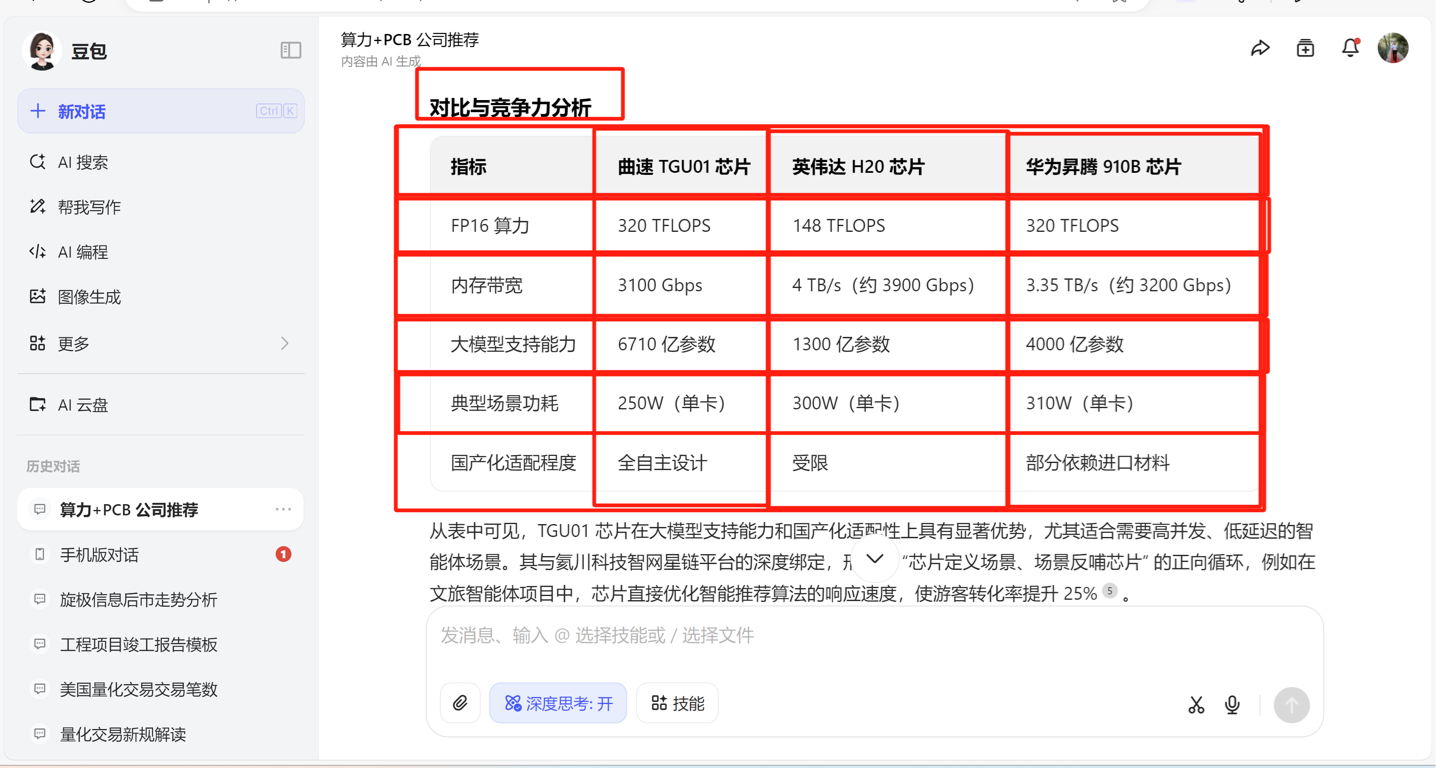This screenshot has height=768, width=1436.
Task: Open AI 云盘 cloud drive
Action: [161, 405]
